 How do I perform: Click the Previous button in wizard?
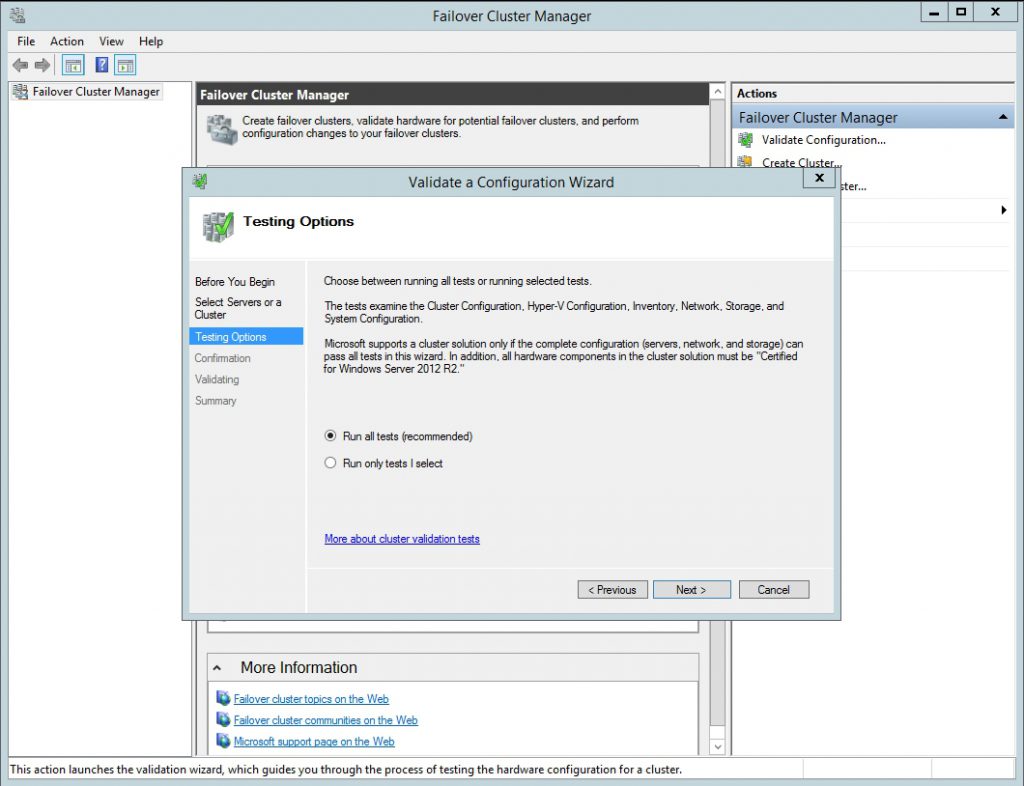point(612,590)
